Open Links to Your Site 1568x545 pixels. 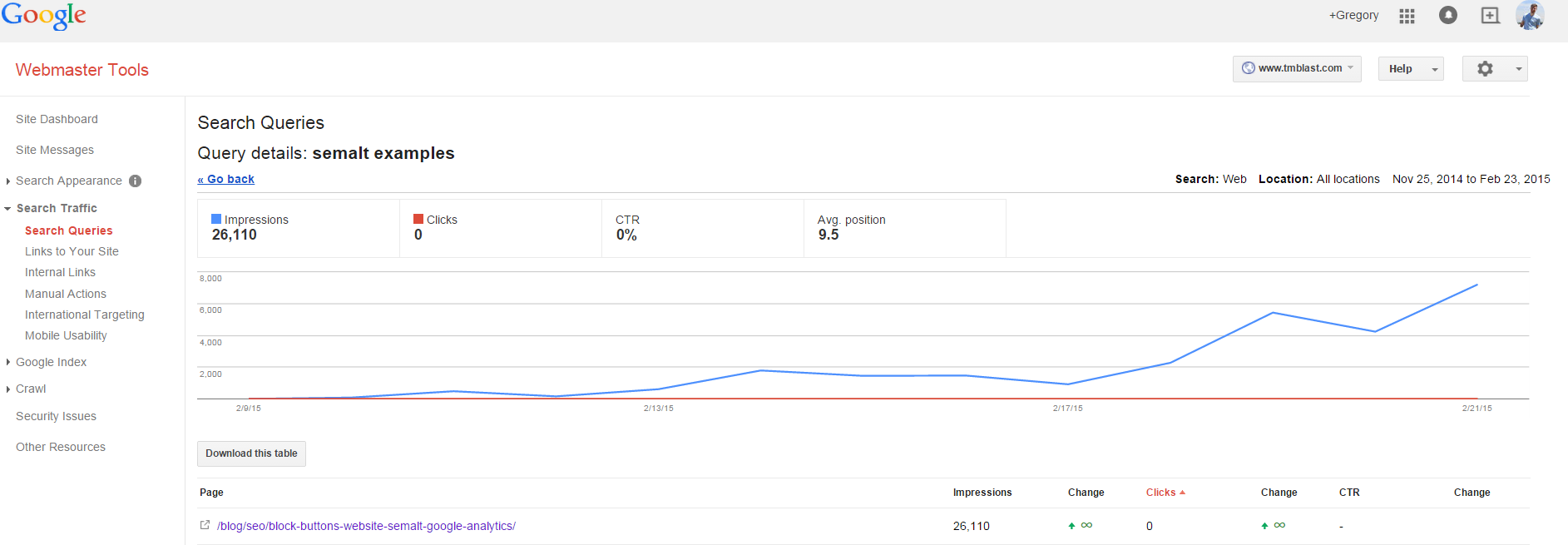[x=72, y=251]
